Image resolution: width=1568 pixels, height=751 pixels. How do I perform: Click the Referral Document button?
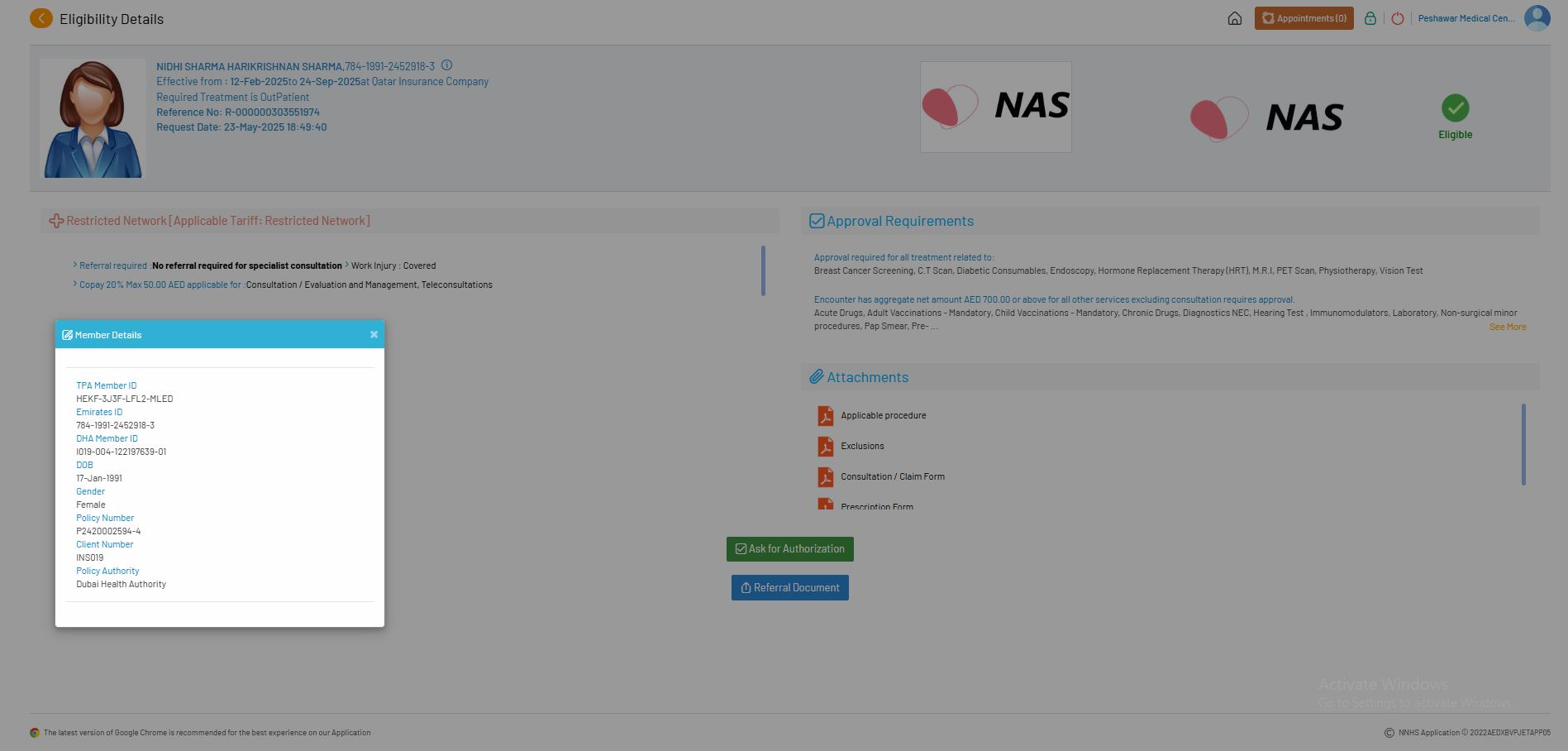point(789,588)
